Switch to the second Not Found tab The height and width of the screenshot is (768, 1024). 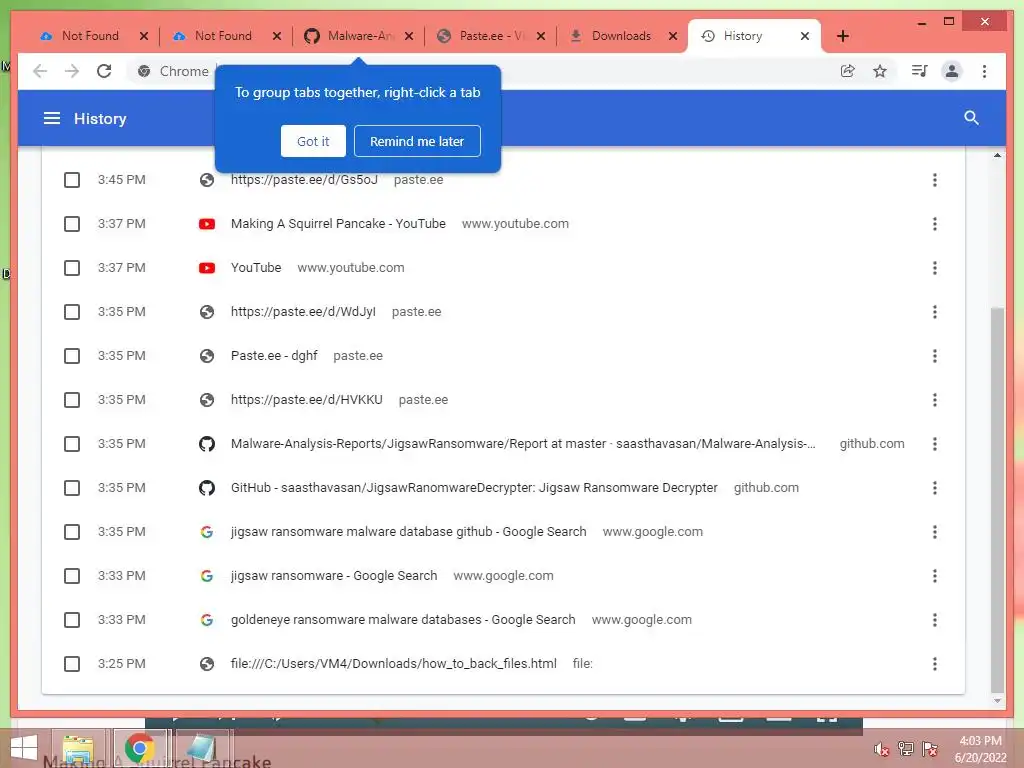223,36
